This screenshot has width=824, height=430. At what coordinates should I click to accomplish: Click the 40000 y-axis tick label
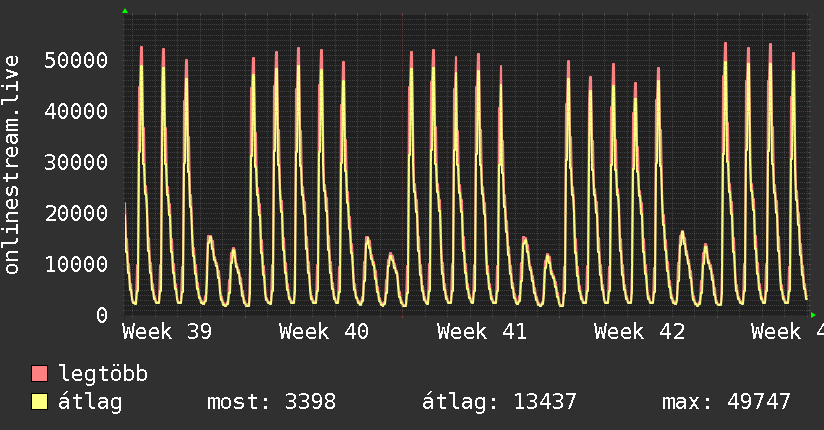tap(76, 111)
